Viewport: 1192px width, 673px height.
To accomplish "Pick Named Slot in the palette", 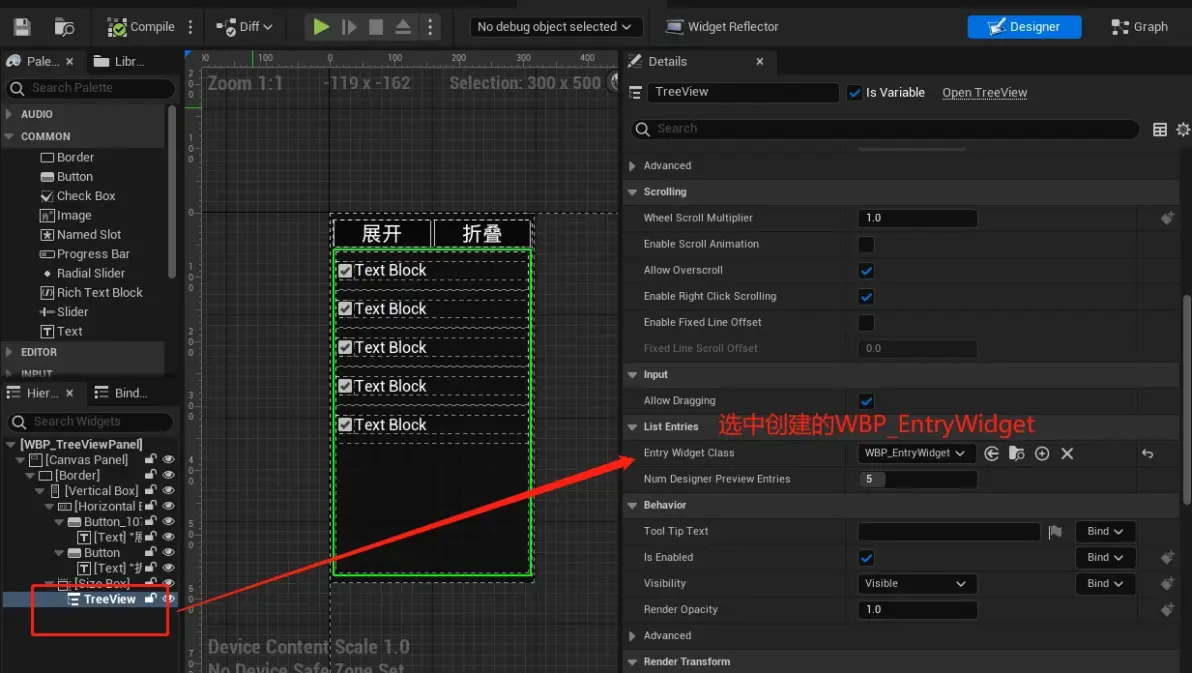I will [x=81, y=235].
